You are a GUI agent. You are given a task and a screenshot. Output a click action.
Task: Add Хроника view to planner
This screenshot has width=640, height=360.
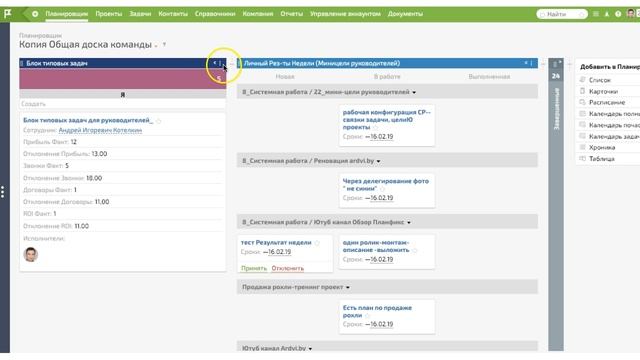pos(602,147)
